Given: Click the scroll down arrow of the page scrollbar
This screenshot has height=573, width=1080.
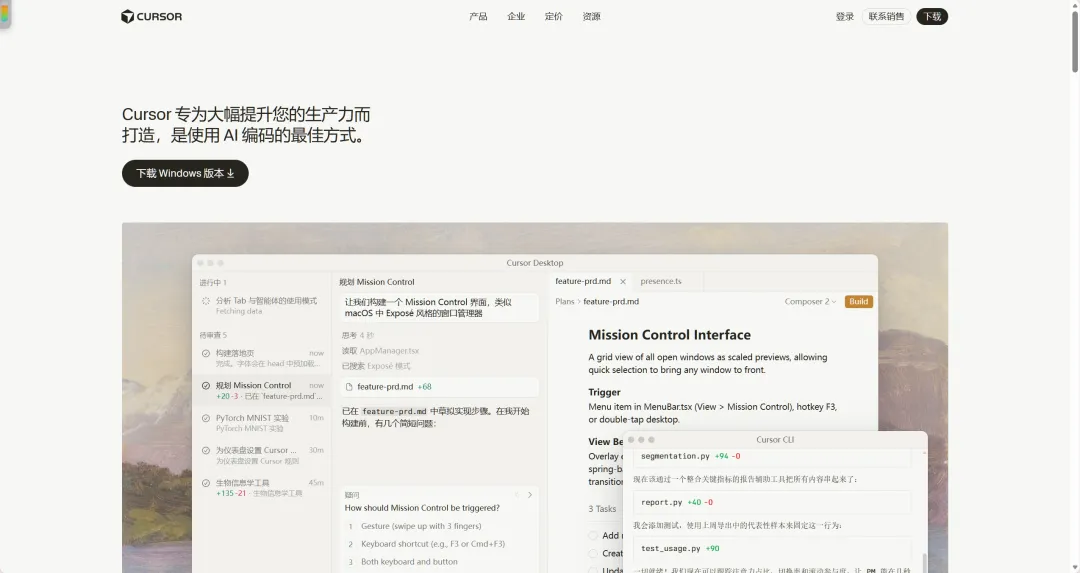Looking at the screenshot, I should point(1074,567).
